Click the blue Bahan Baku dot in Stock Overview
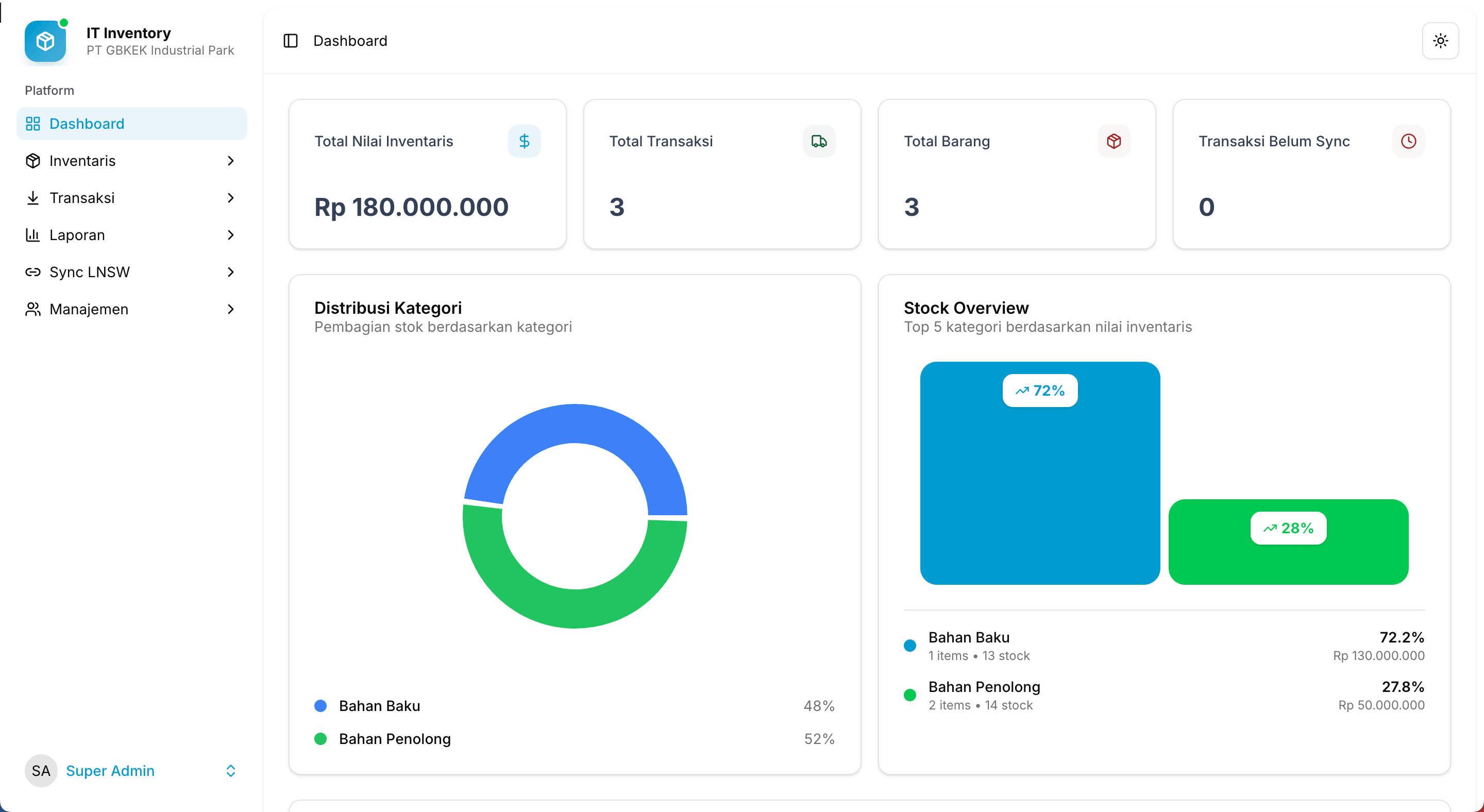1484x812 pixels. click(909, 646)
